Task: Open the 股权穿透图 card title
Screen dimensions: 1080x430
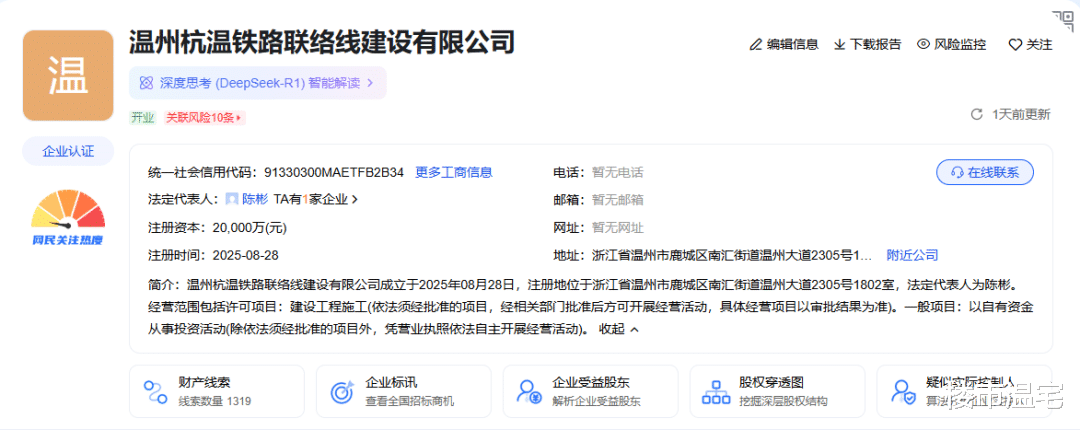Action: [x=771, y=382]
